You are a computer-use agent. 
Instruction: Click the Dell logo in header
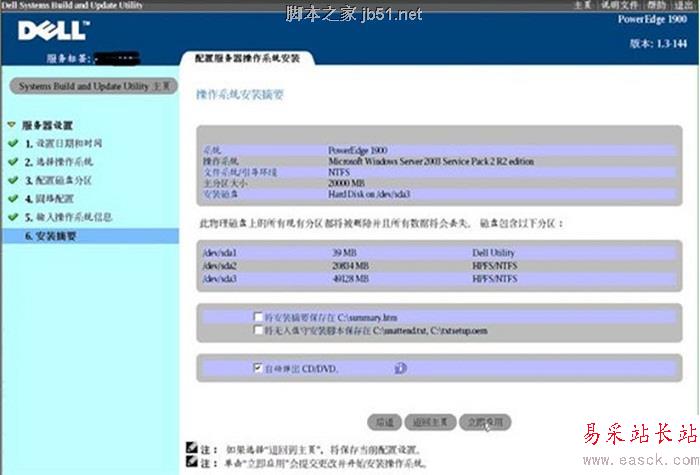pos(54,31)
